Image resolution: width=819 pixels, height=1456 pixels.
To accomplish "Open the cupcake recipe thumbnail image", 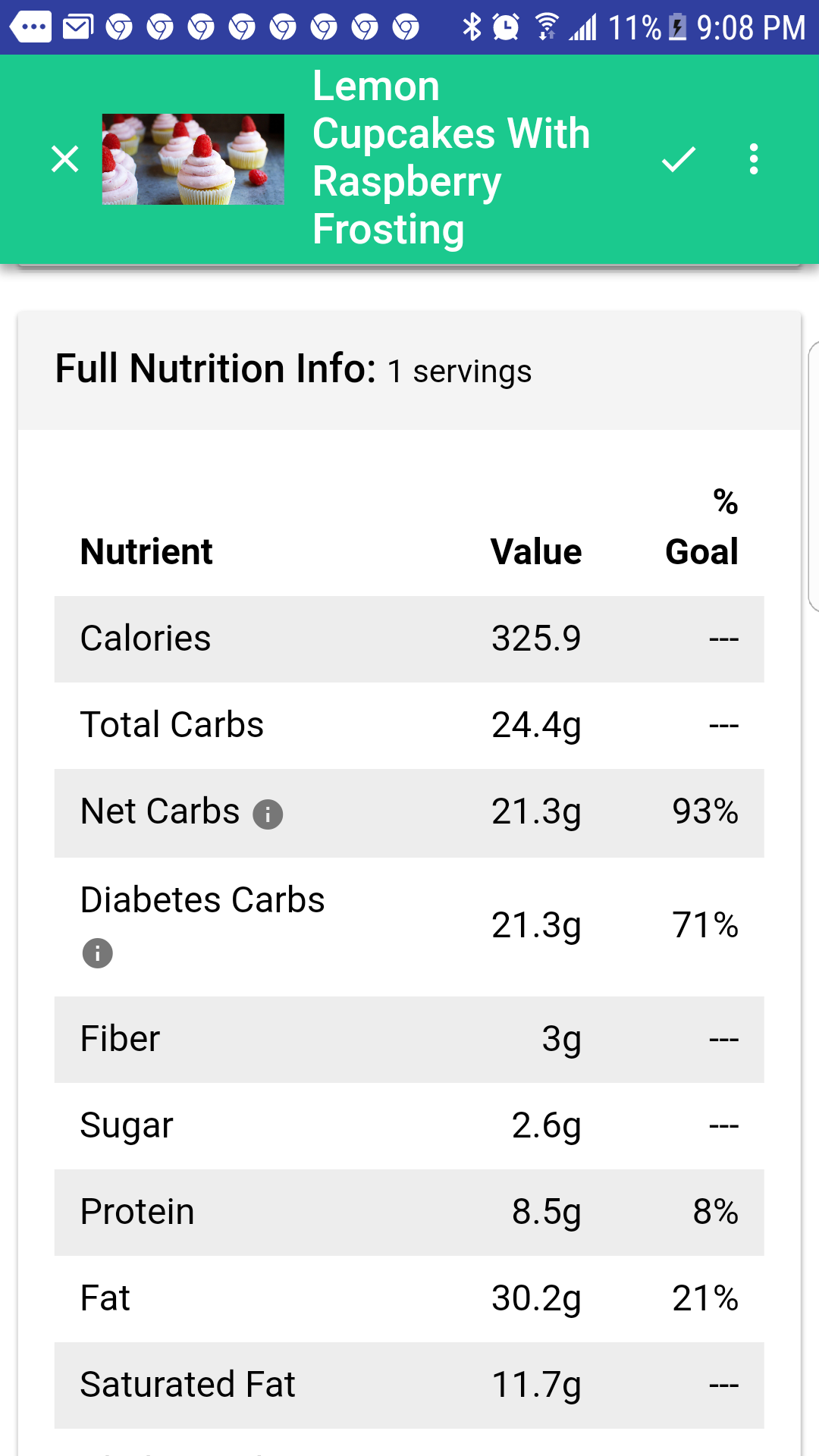I will 193,159.
